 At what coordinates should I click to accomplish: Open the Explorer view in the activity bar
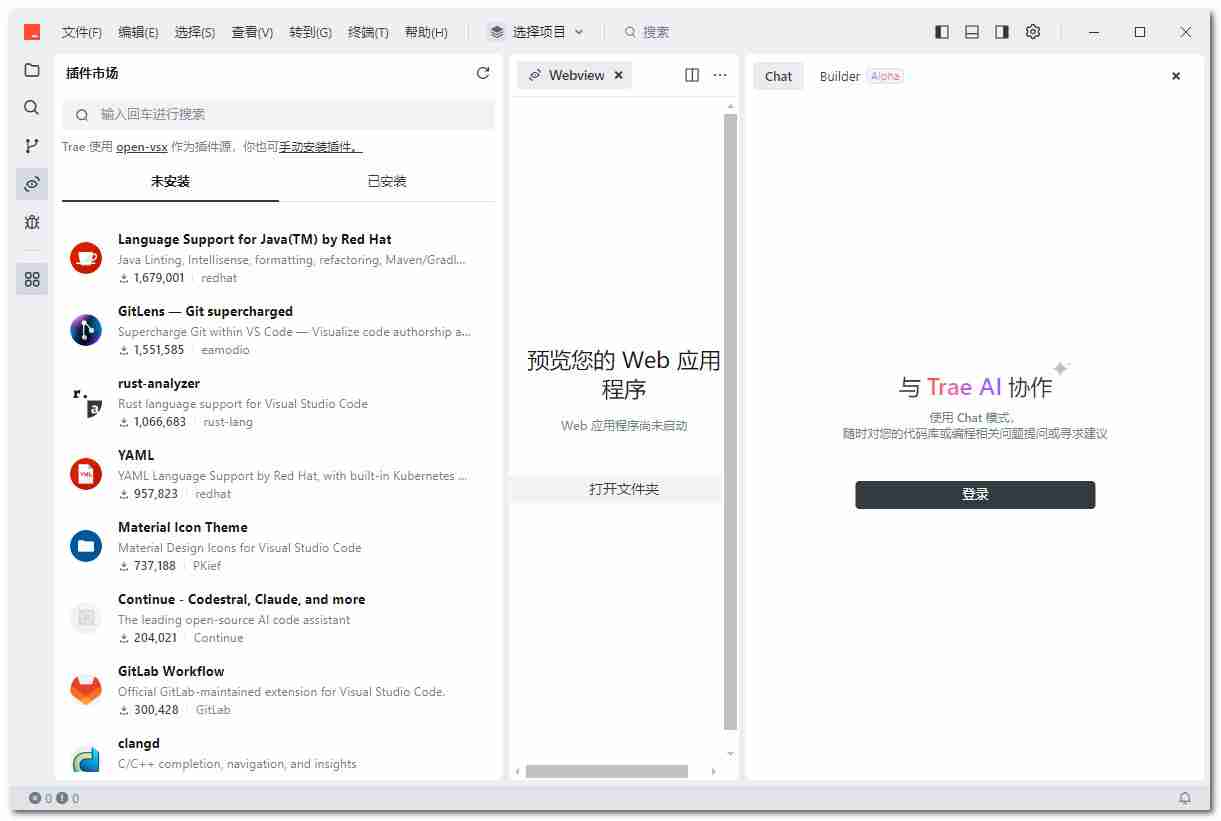pos(31,70)
